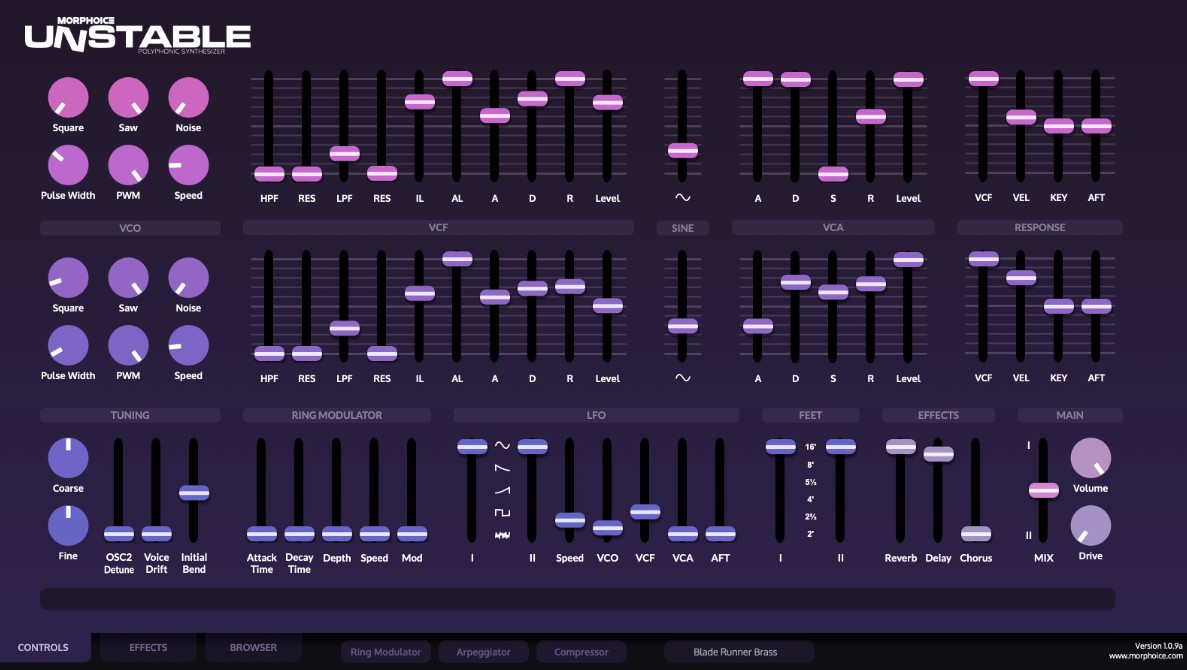Click the Ring Modulator Speed slider
1187x670 pixels.
(374, 534)
